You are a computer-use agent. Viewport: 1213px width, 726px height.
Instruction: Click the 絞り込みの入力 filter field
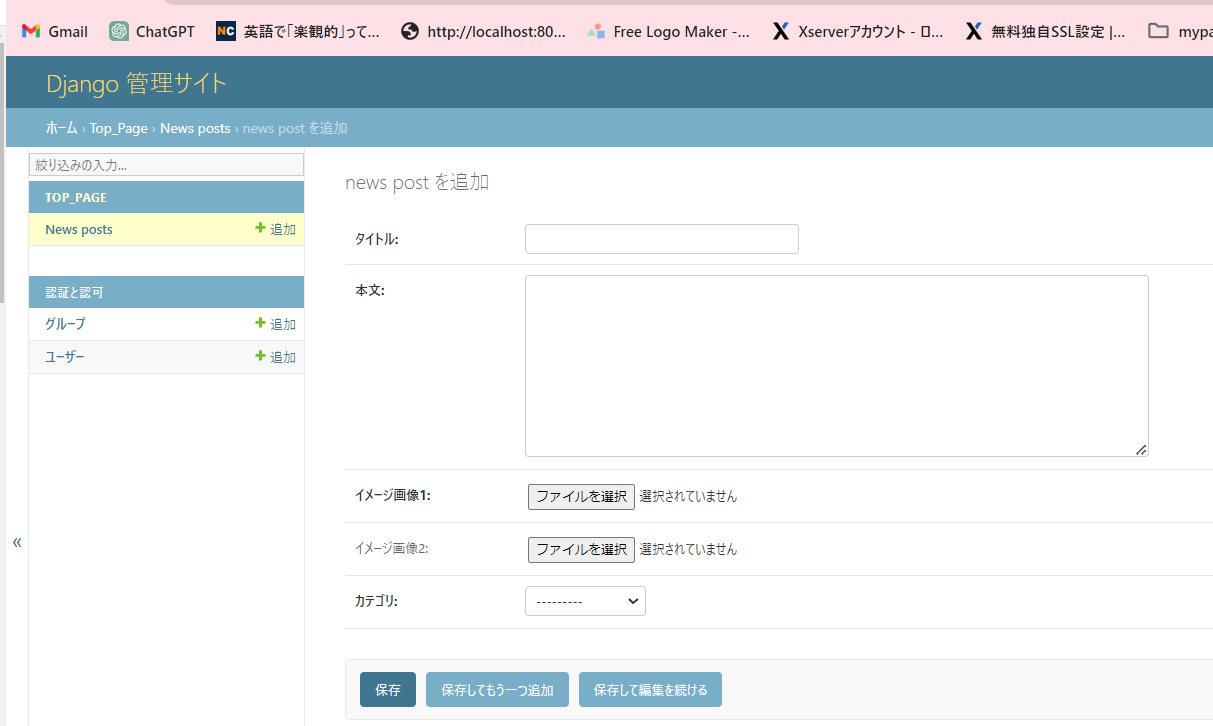pyautogui.click(x=166, y=164)
